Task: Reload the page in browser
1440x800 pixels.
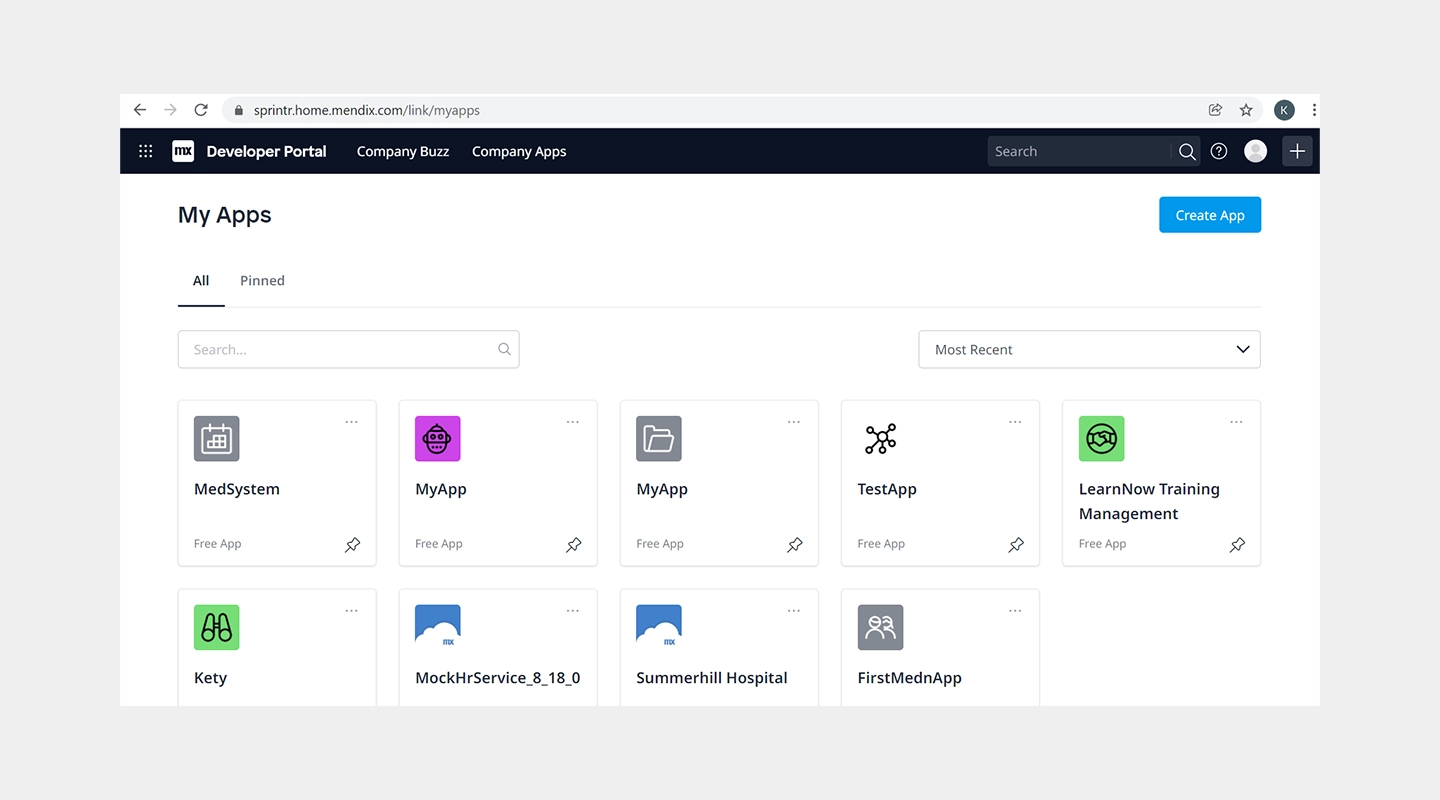Action: click(x=201, y=110)
